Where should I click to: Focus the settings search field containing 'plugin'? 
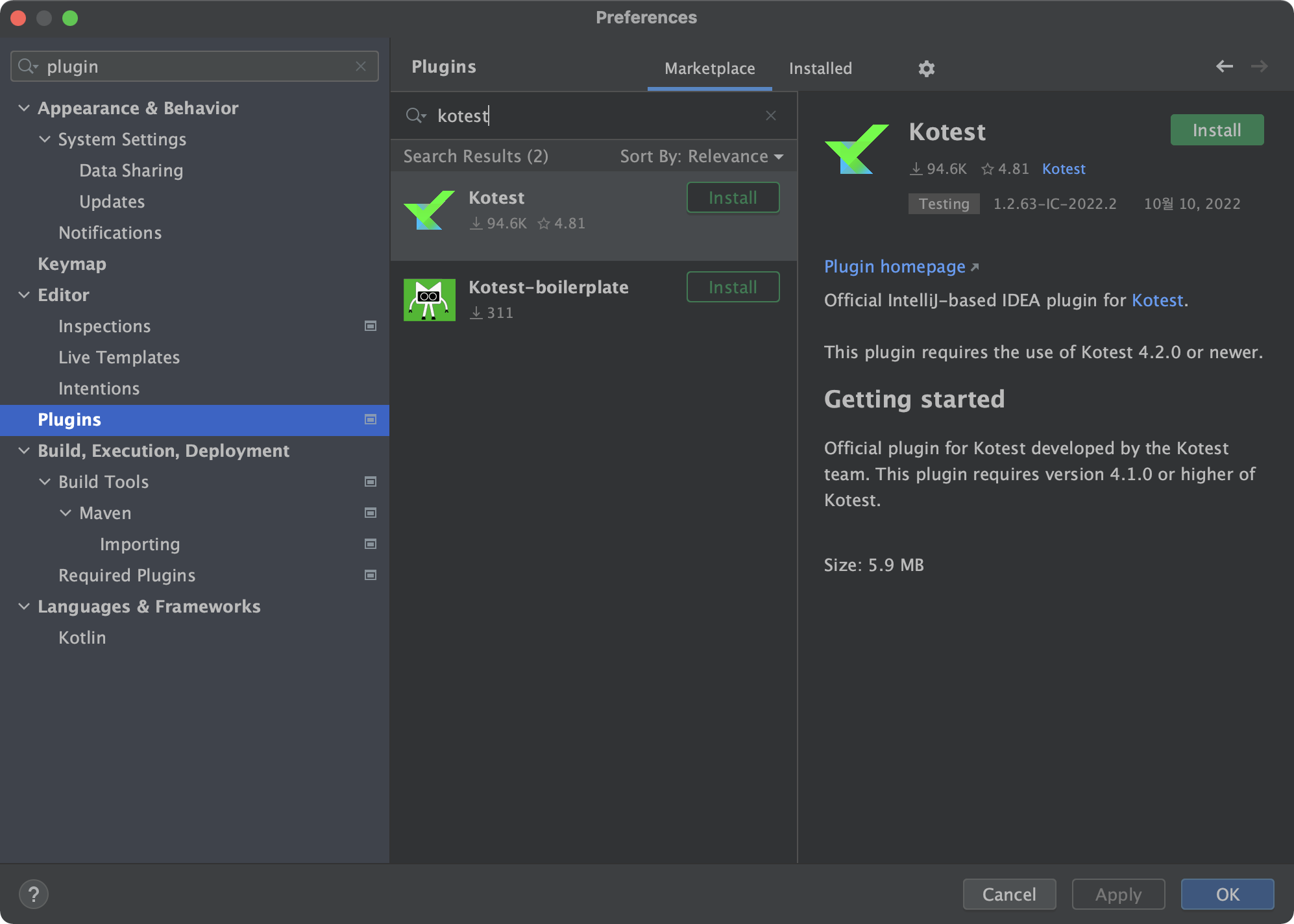tap(195, 66)
